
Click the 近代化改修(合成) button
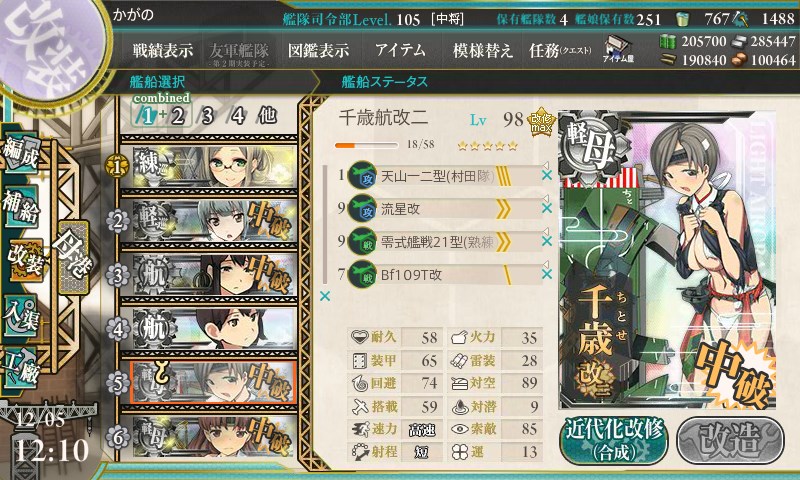pos(614,440)
